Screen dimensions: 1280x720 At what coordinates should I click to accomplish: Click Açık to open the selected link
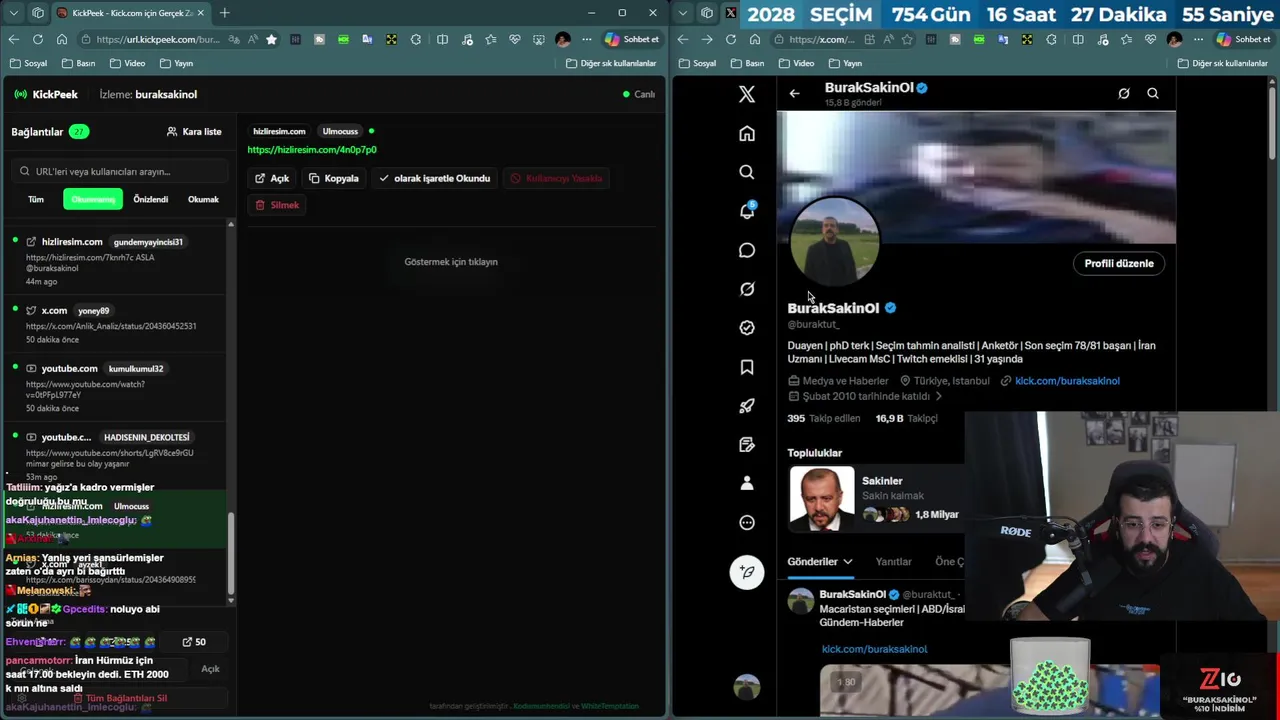coord(271,178)
